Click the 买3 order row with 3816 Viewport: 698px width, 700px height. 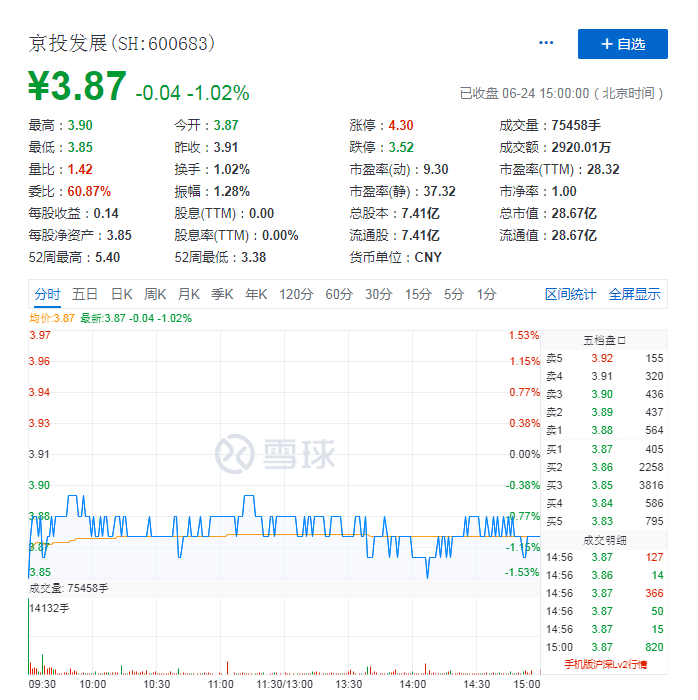(605, 485)
